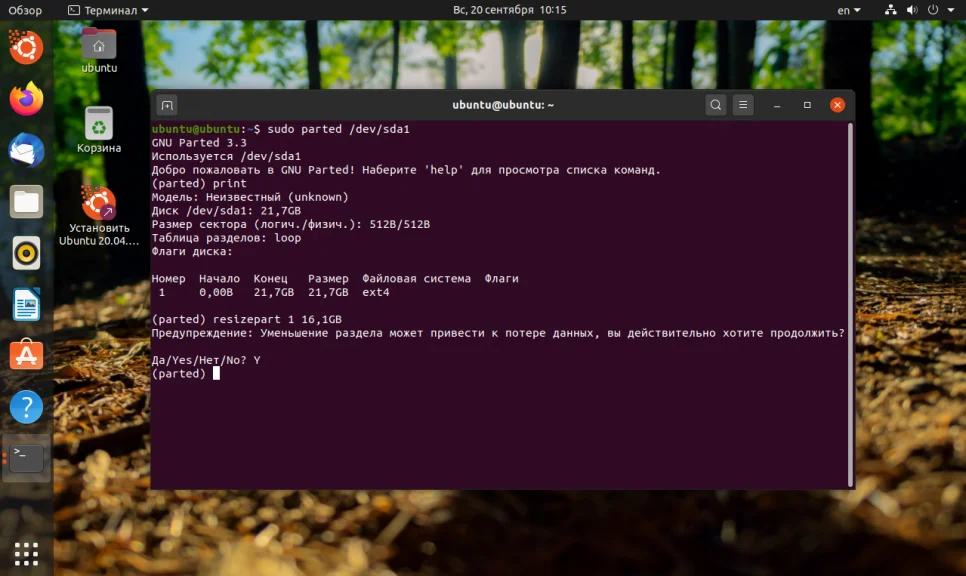Click the text sudo parted /dev/sda1

[338, 129]
